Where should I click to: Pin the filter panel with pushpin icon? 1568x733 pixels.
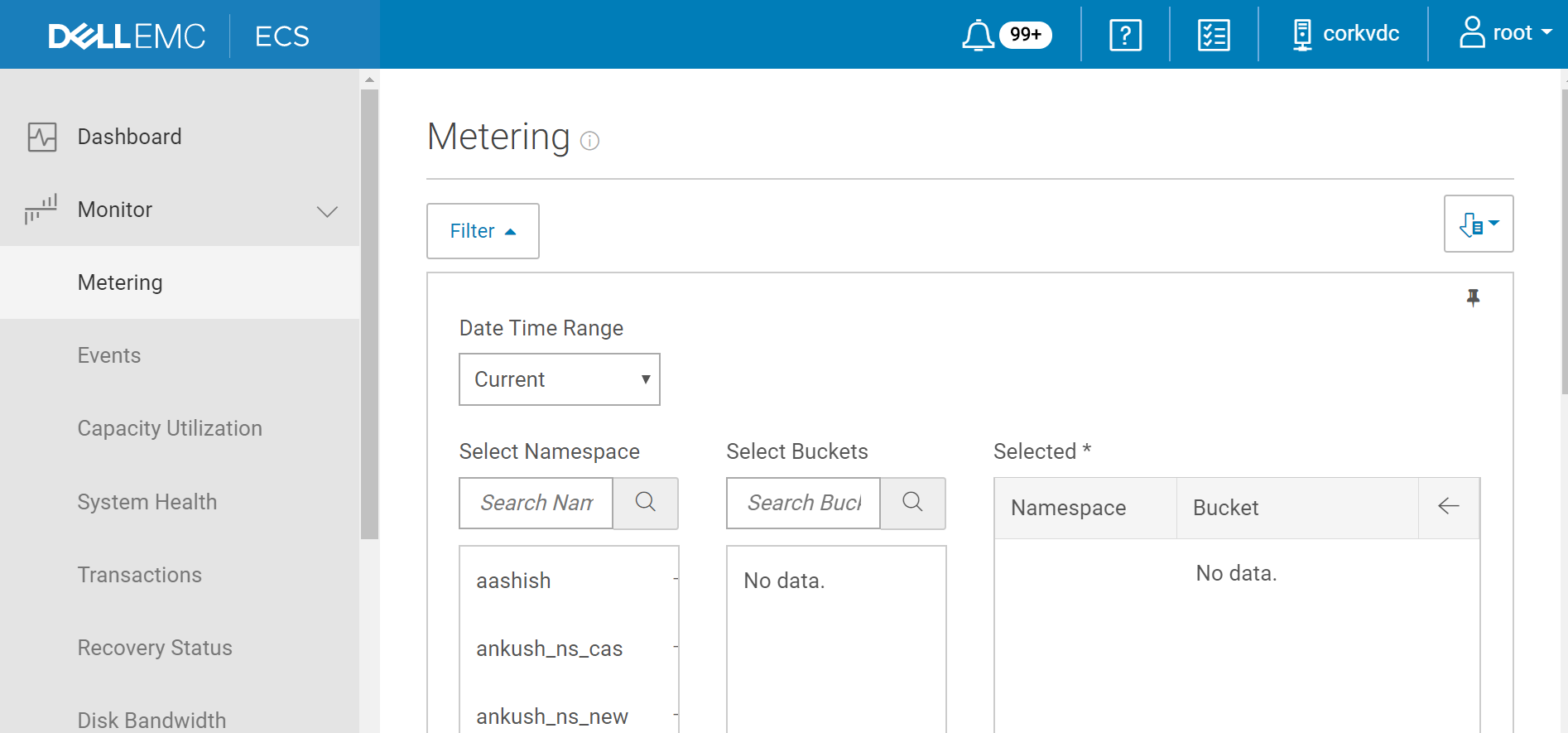1473,297
